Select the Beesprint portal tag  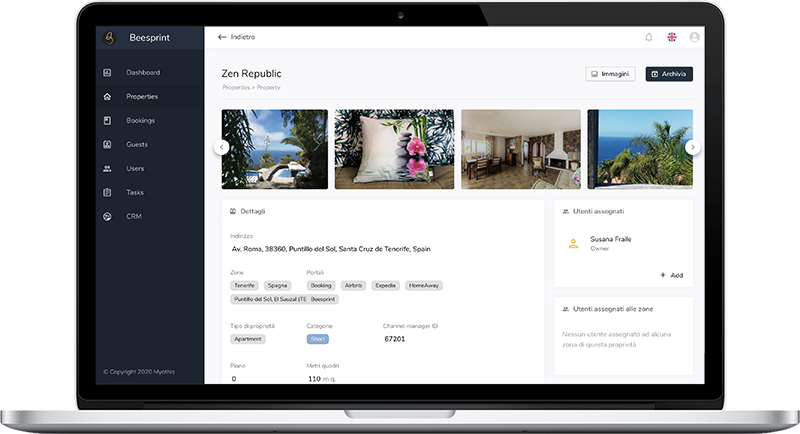[323, 299]
